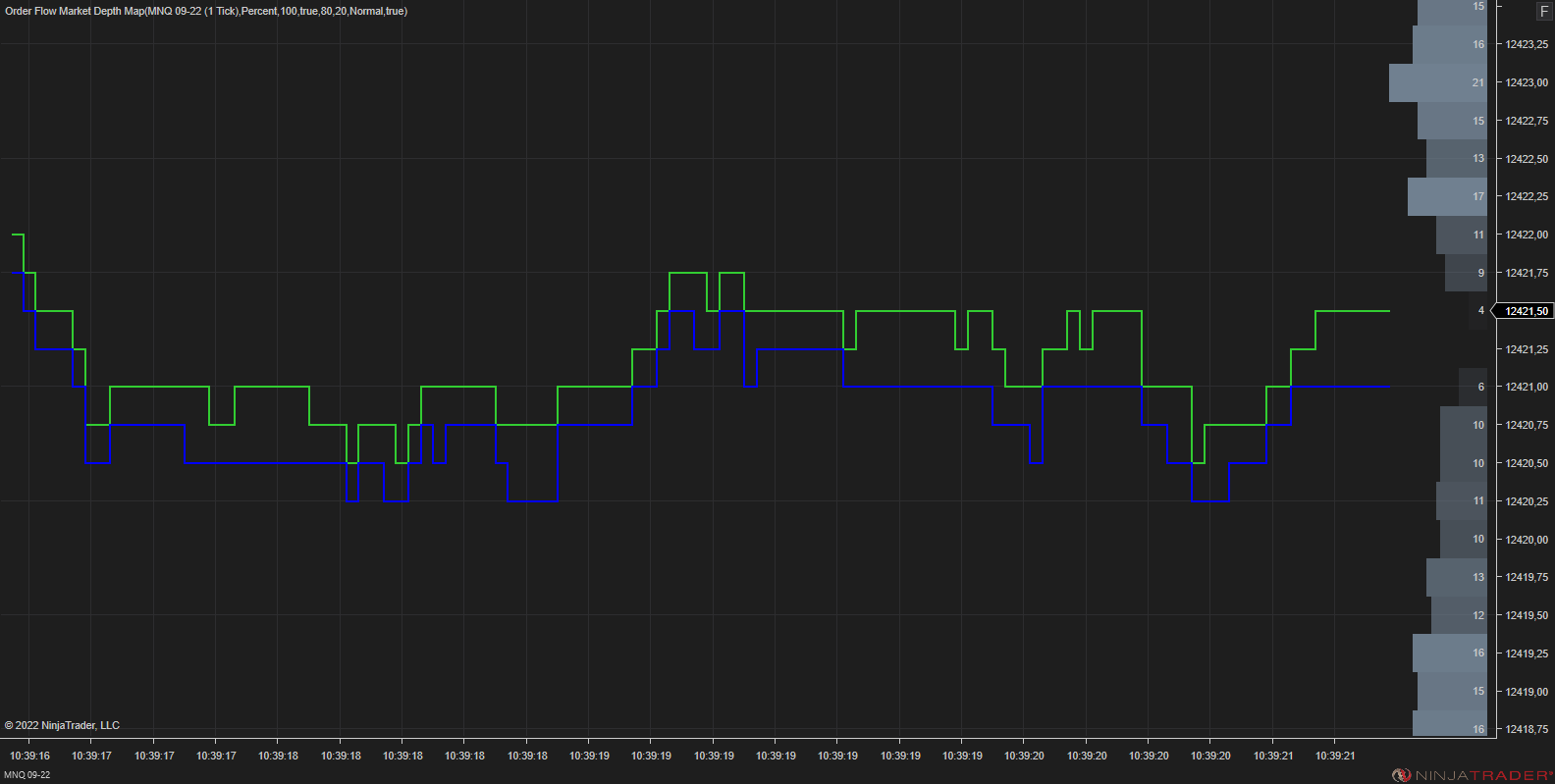The height and width of the screenshot is (784, 1555).
Task: Click the 12422,25 price axis label
Action: (1527, 196)
